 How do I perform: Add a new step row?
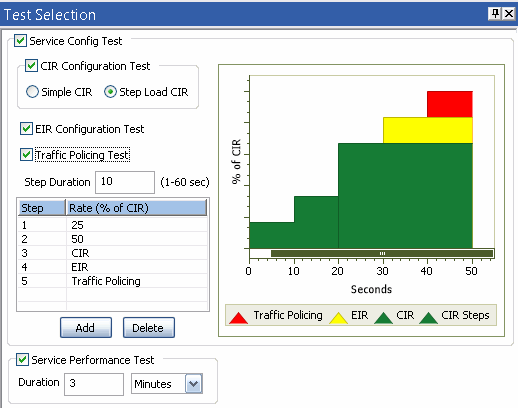86,328
